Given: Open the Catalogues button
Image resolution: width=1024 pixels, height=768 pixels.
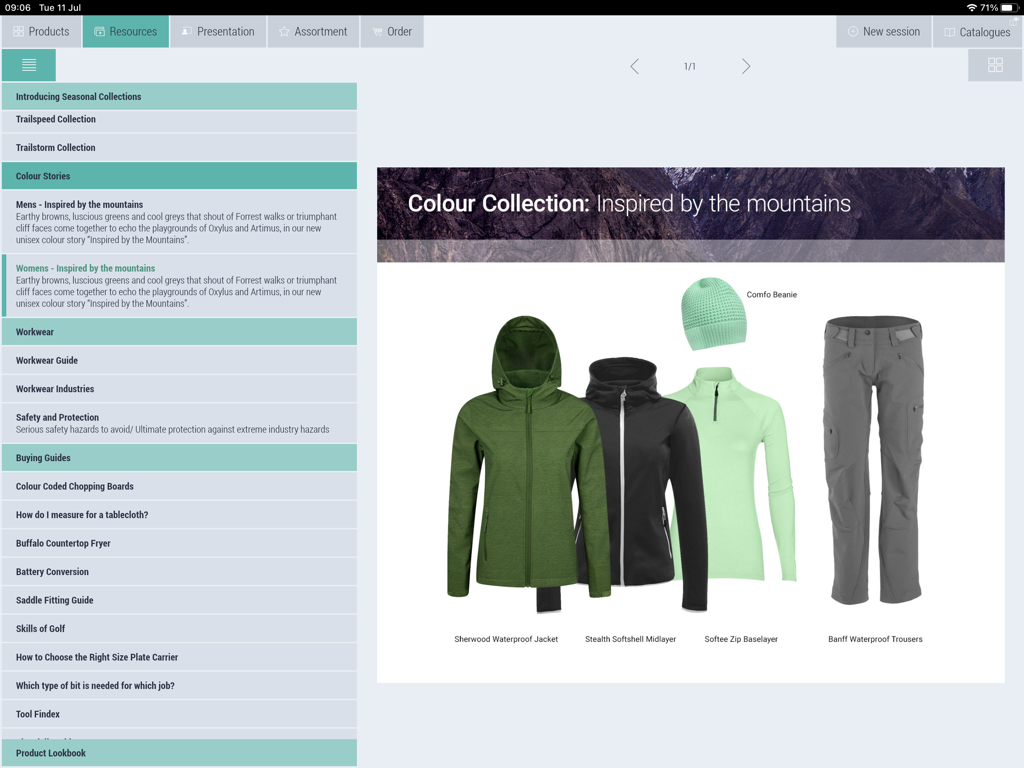Looking at the screenshot, I should [977, 32].
